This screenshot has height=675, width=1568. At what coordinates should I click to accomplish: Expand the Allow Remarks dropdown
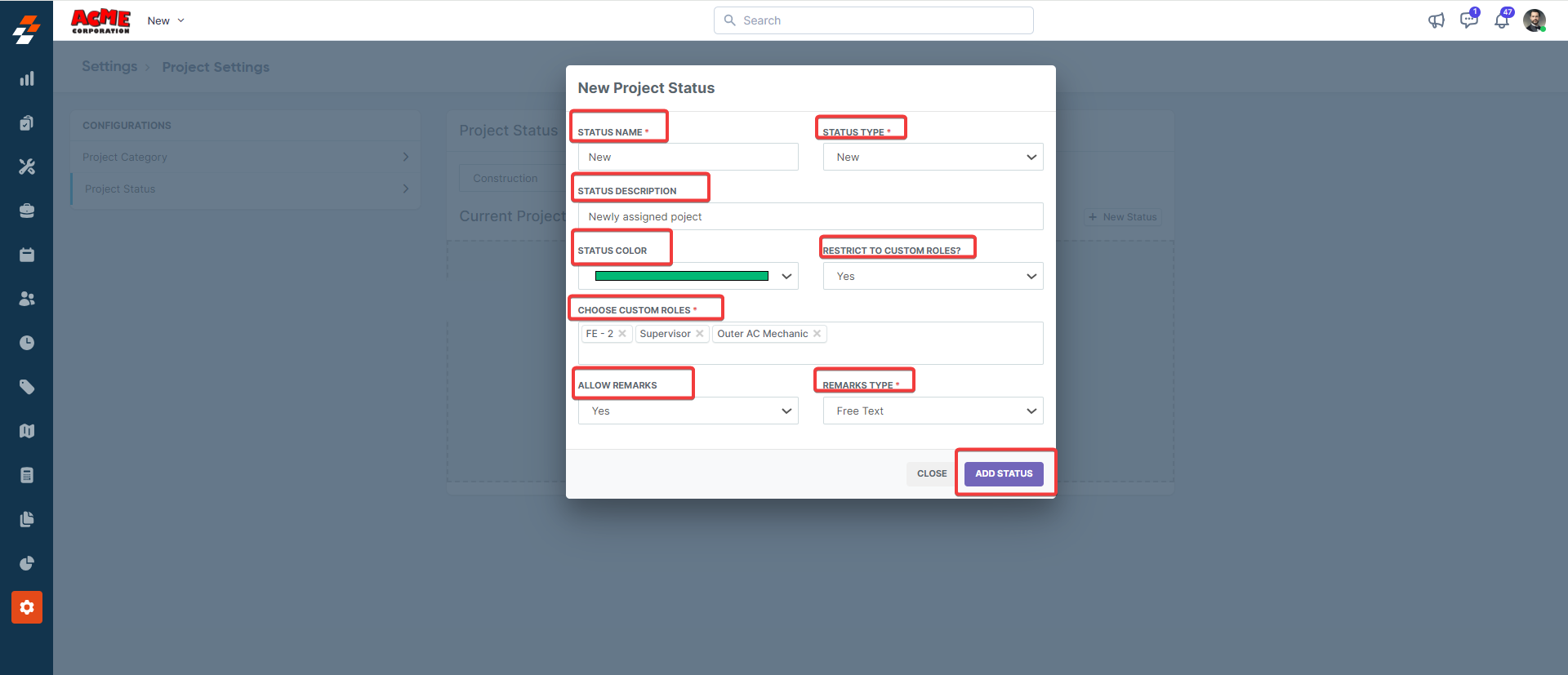[x=688, y=411]
